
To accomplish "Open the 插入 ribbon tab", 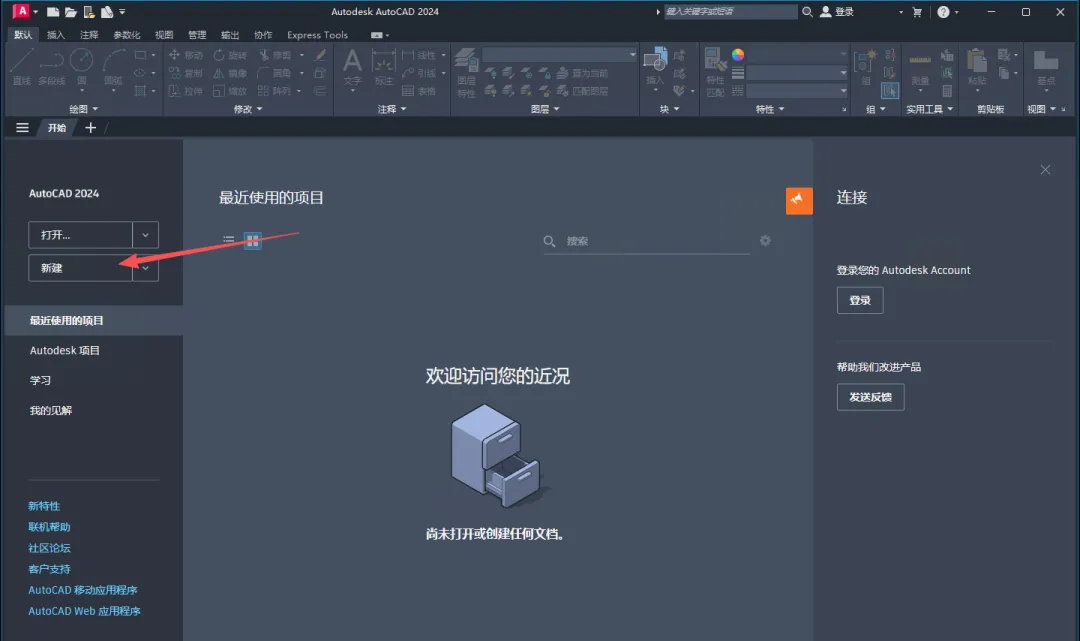I will click(x=56, y=34).
